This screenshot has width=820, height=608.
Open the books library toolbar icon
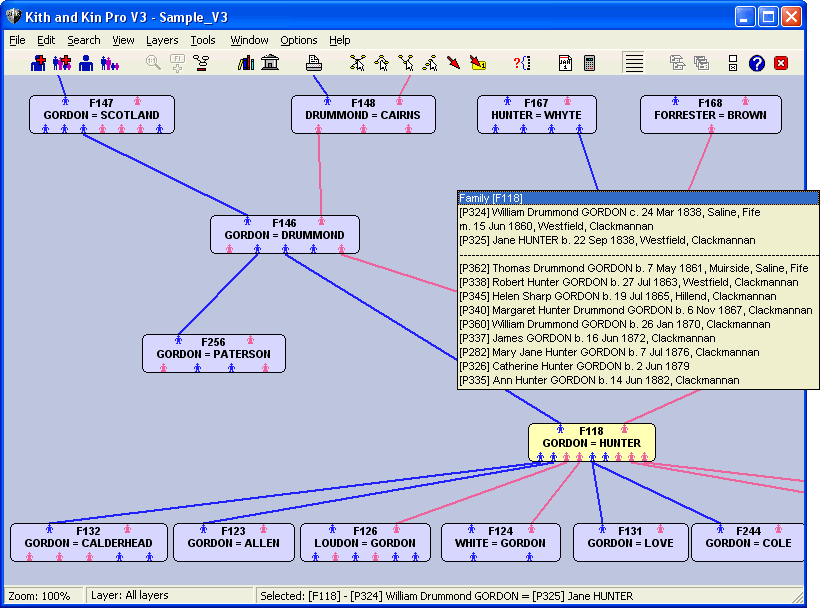pyautogui.click(x=247, y=63)
